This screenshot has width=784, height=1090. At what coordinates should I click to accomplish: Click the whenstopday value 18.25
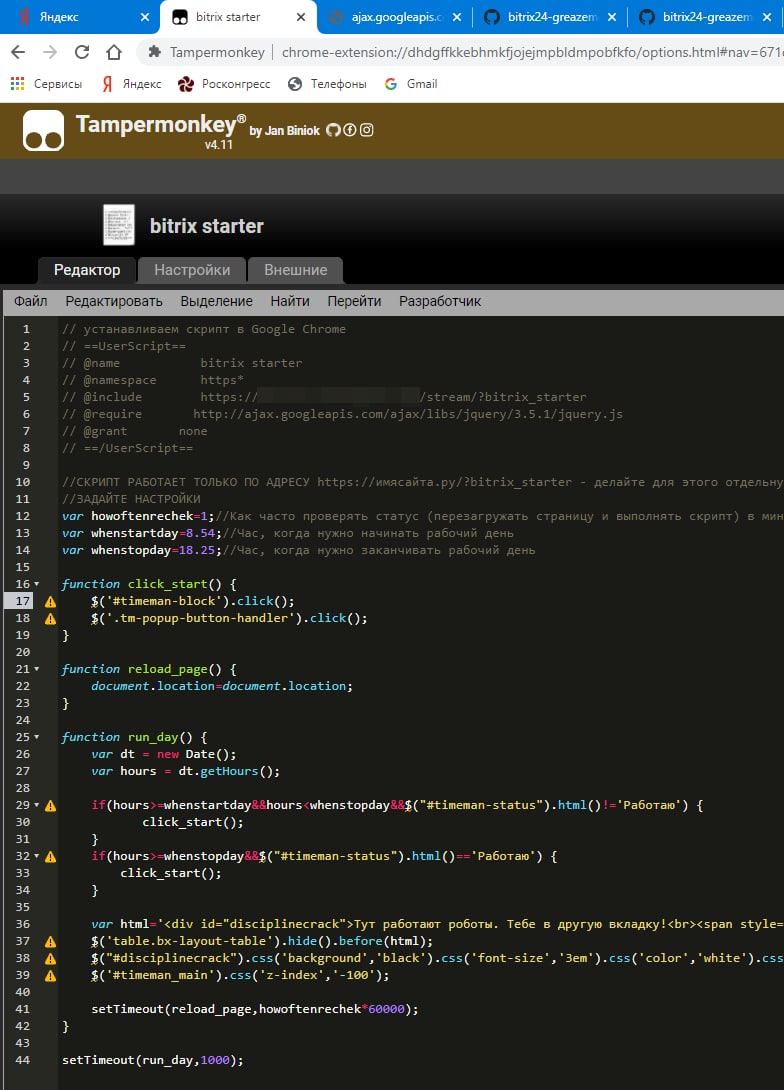pyautogui.click(x=197, y=550)
